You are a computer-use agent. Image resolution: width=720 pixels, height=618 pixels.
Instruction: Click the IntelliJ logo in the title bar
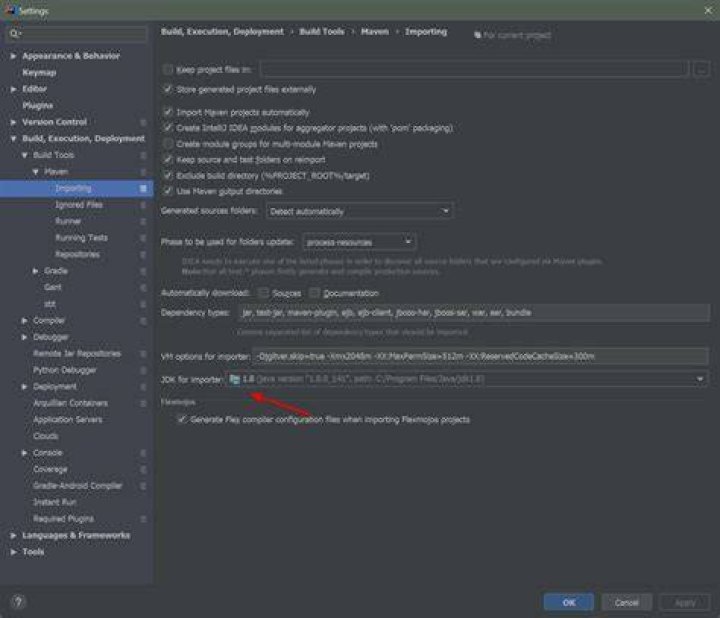click(9, 10)
